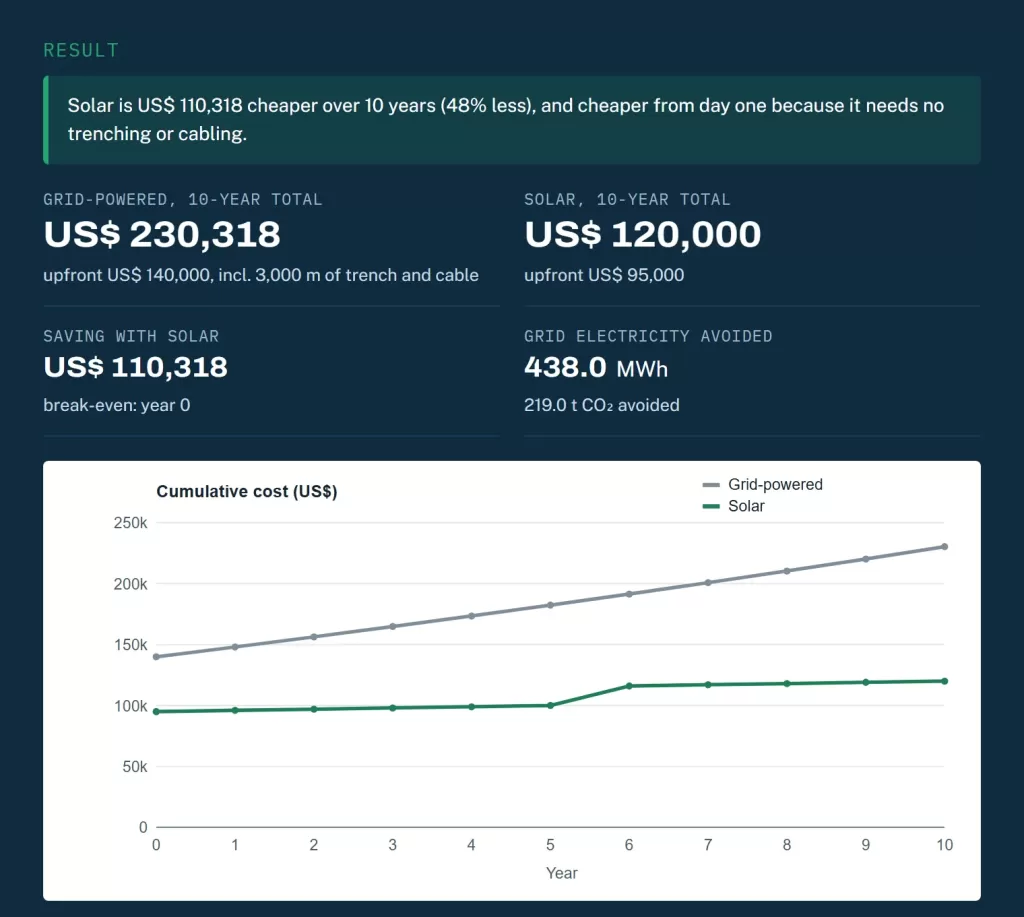The height and width of the screenshot is (917, 1024).
Task: Click the 438.0 MWh value
Action: [x=596, y=368]
